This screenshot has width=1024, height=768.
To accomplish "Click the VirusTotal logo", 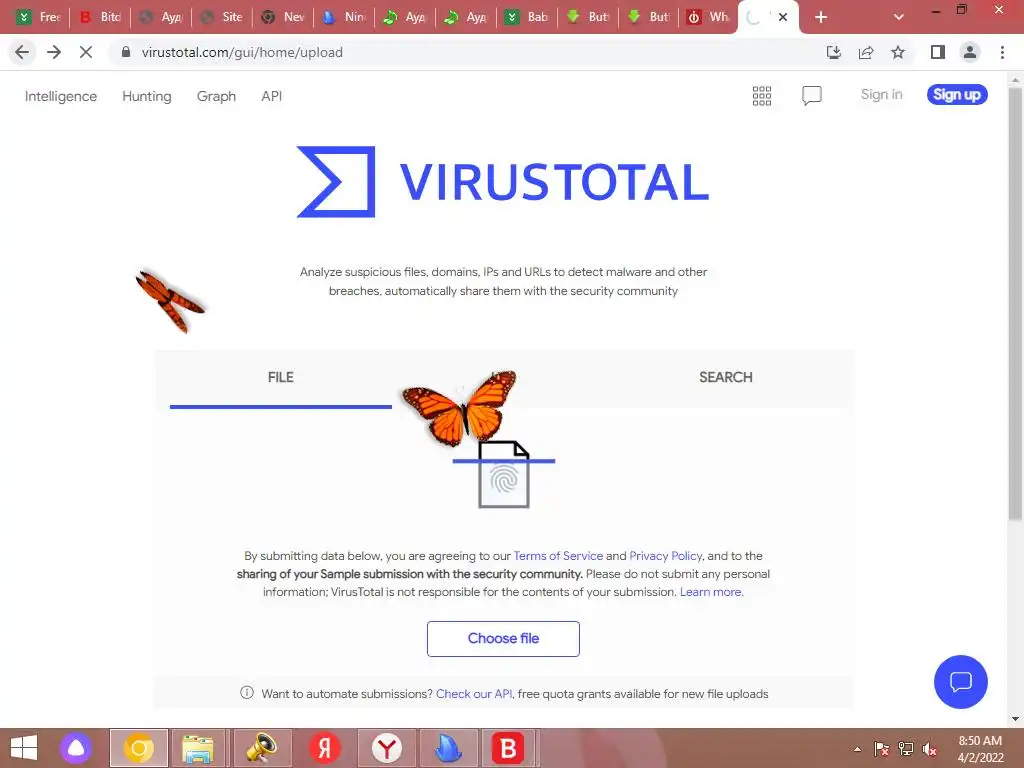I will coord(503,181).
